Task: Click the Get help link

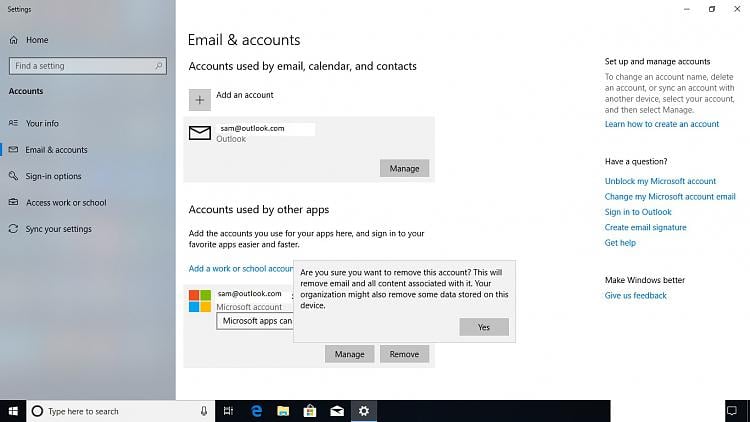Action: coord(620,243)
